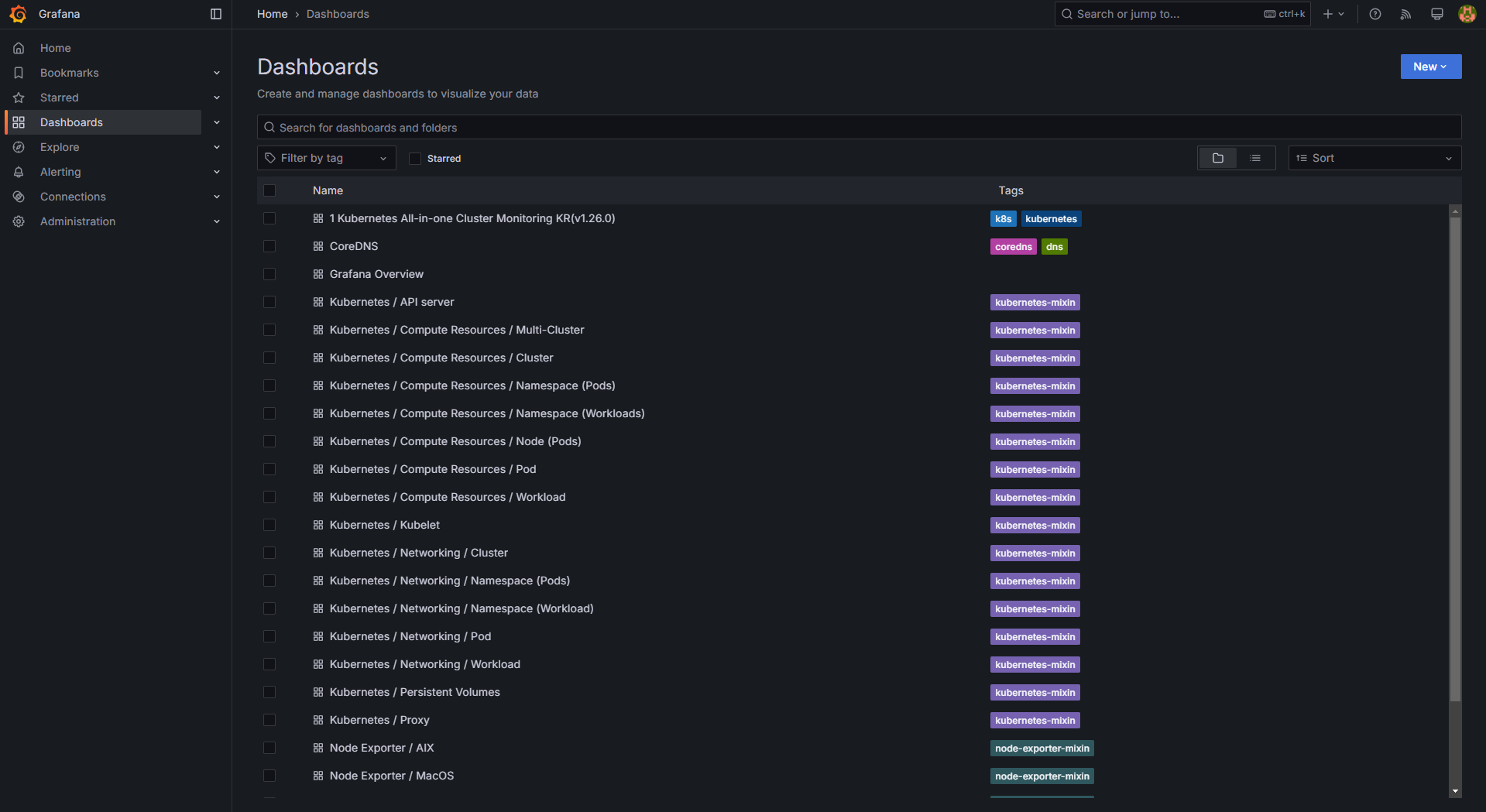Image resolution: width=1486 pixels, height=812 pixels.
Task: Focus the Search for dashboards and folders field
Action: click(858, 128)
